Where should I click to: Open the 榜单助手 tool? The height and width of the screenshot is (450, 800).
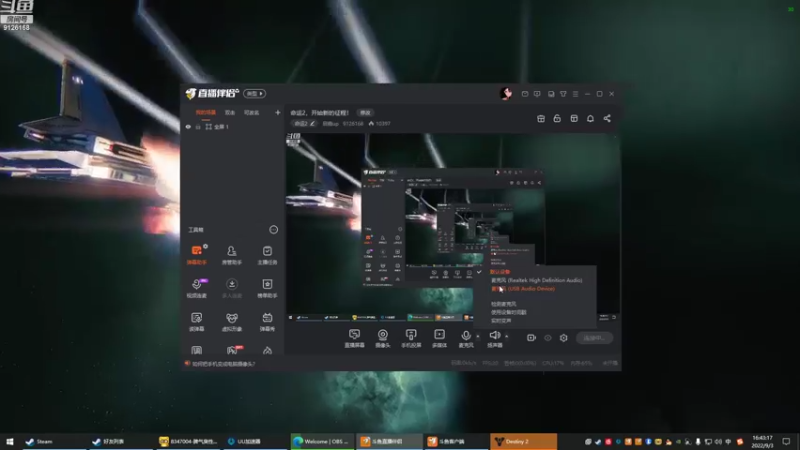267,288
